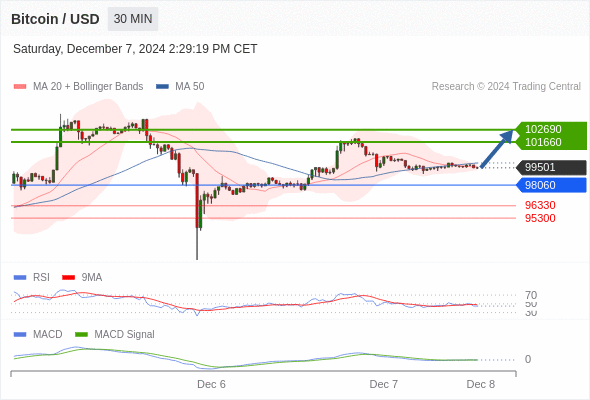Click the green MACD Signal swatch

81,335
